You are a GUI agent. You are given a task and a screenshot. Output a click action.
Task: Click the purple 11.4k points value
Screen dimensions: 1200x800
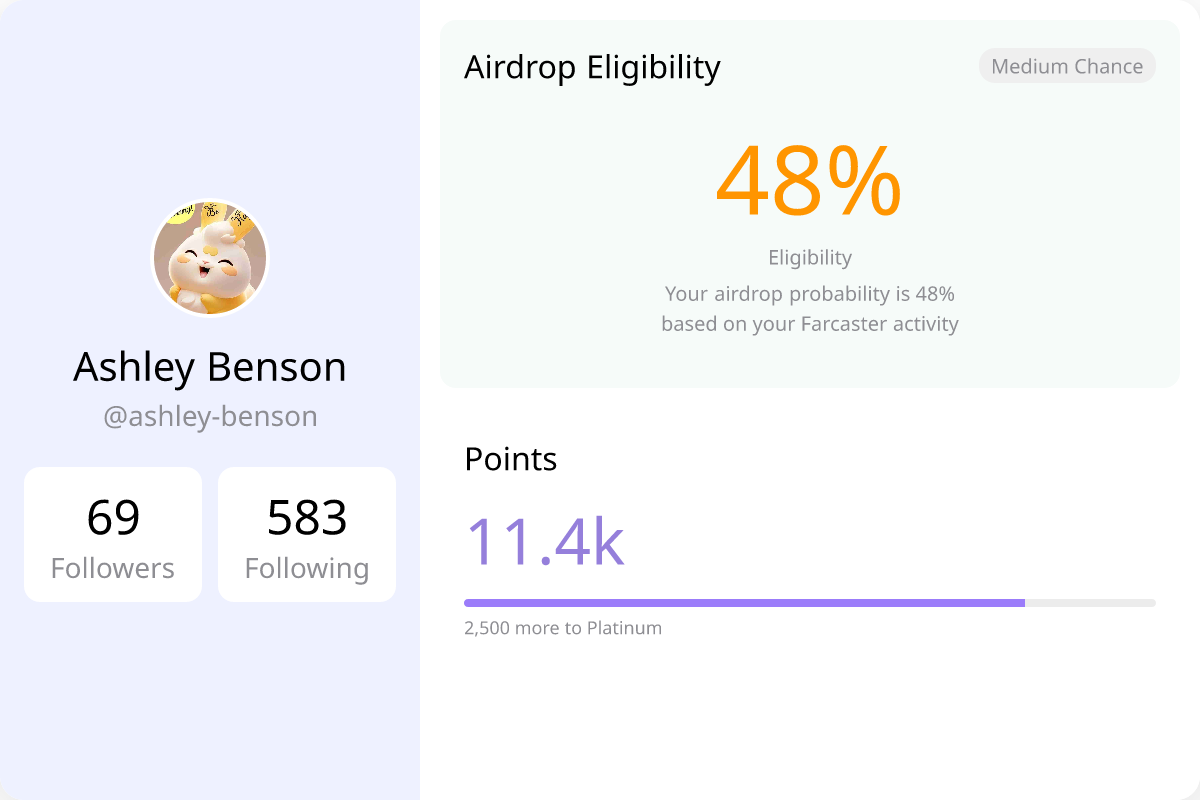545,541
